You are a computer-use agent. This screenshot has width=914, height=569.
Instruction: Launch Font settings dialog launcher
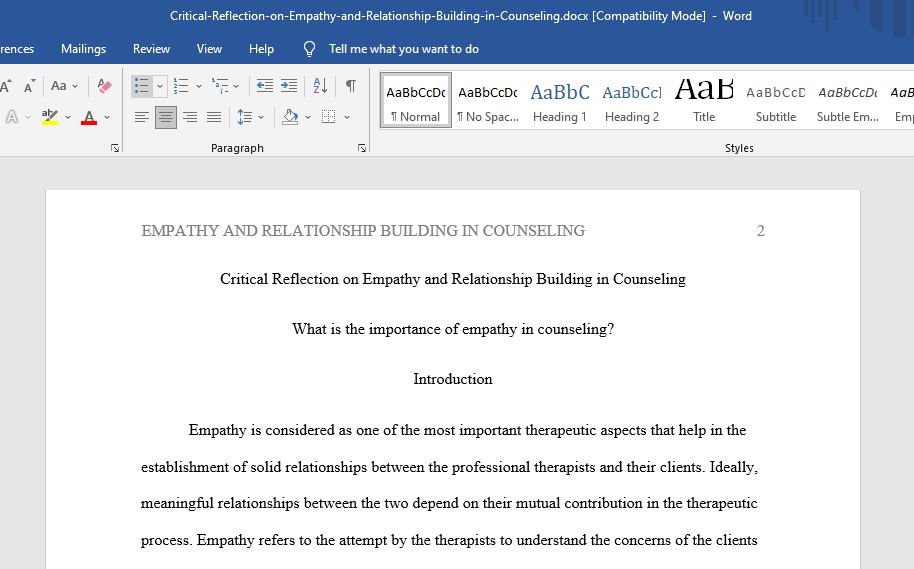click(115, 148)
